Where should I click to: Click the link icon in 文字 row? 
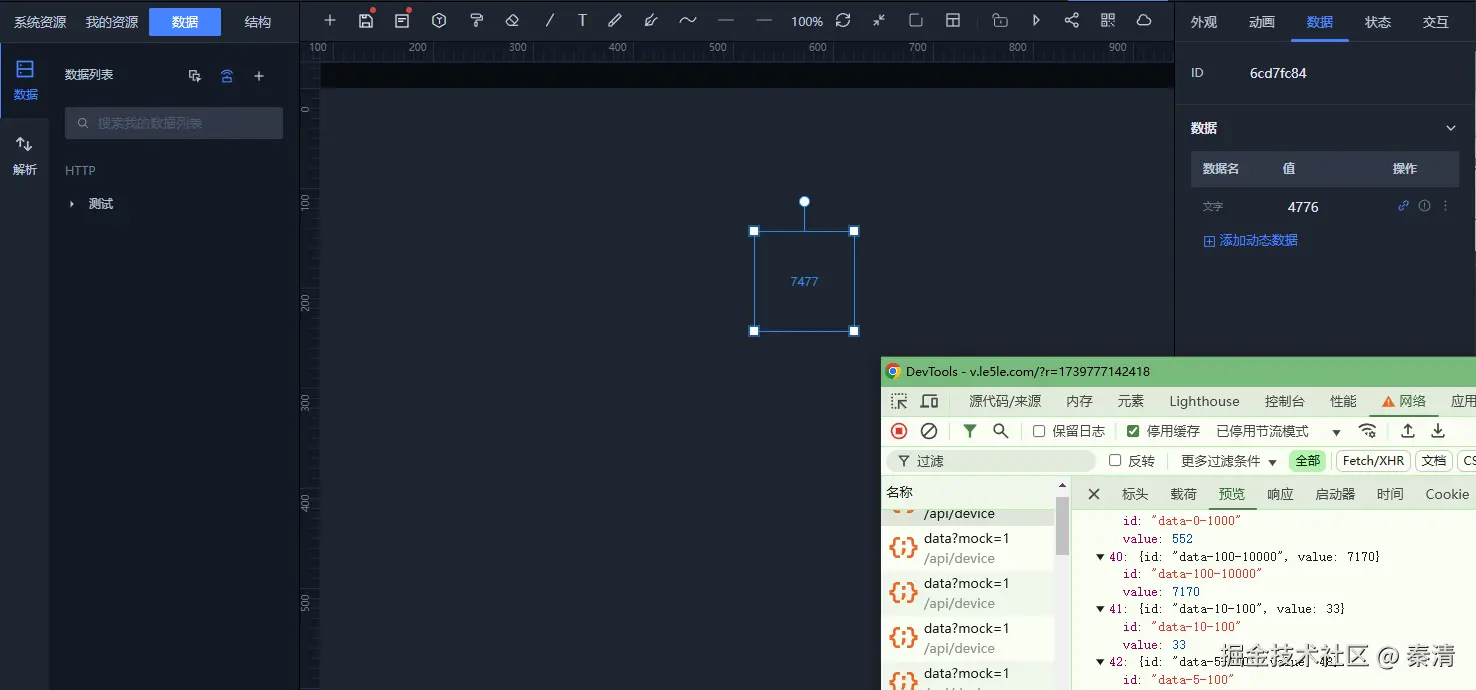(x=1403, y=206)
